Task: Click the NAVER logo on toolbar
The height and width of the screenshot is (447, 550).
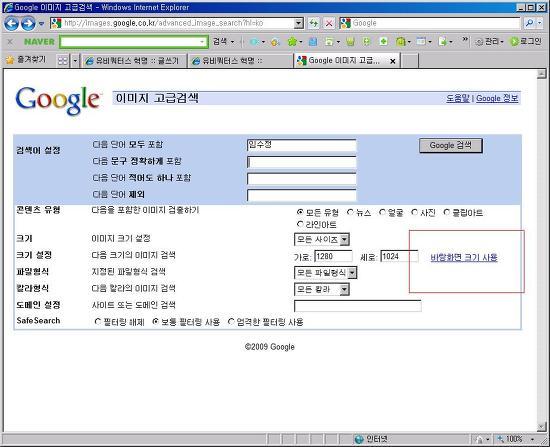Action: click(x=39, y=42)
